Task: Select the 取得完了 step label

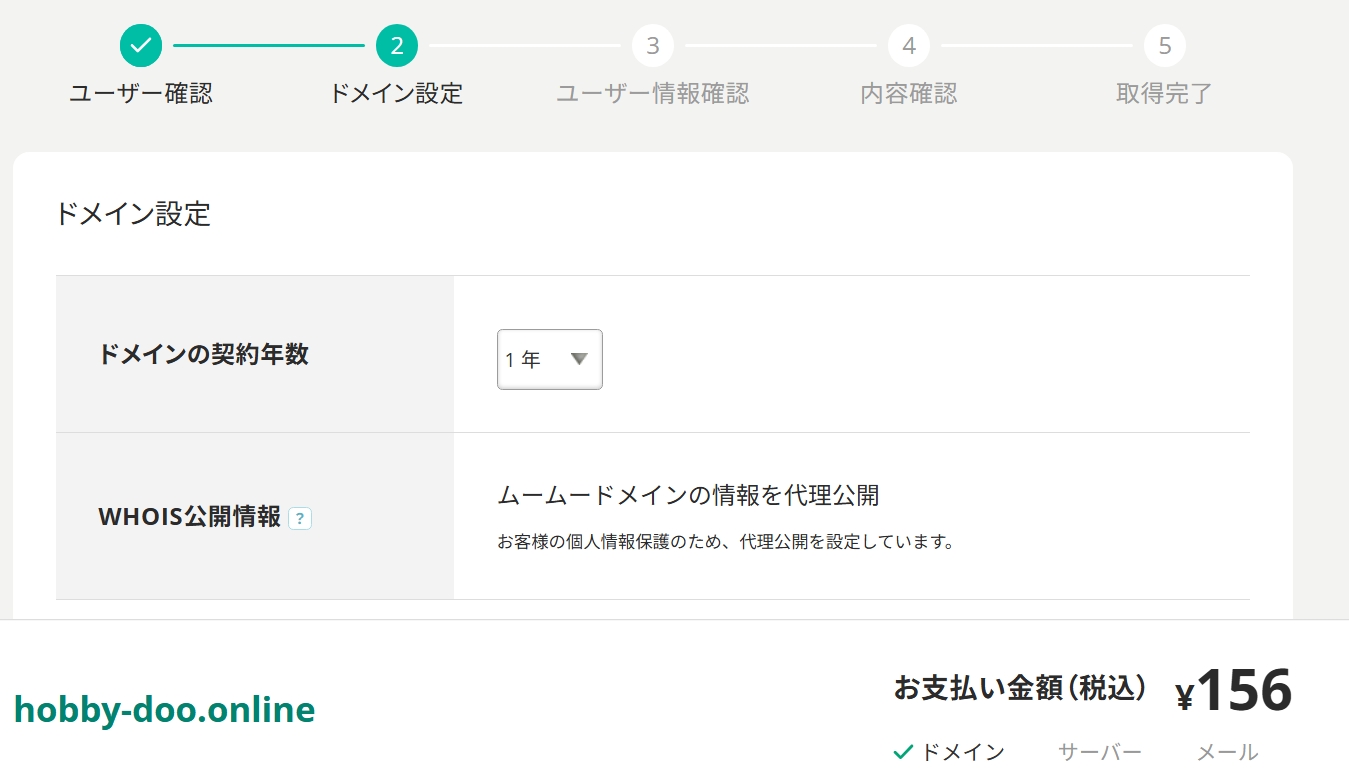Action: point(1165,94)
